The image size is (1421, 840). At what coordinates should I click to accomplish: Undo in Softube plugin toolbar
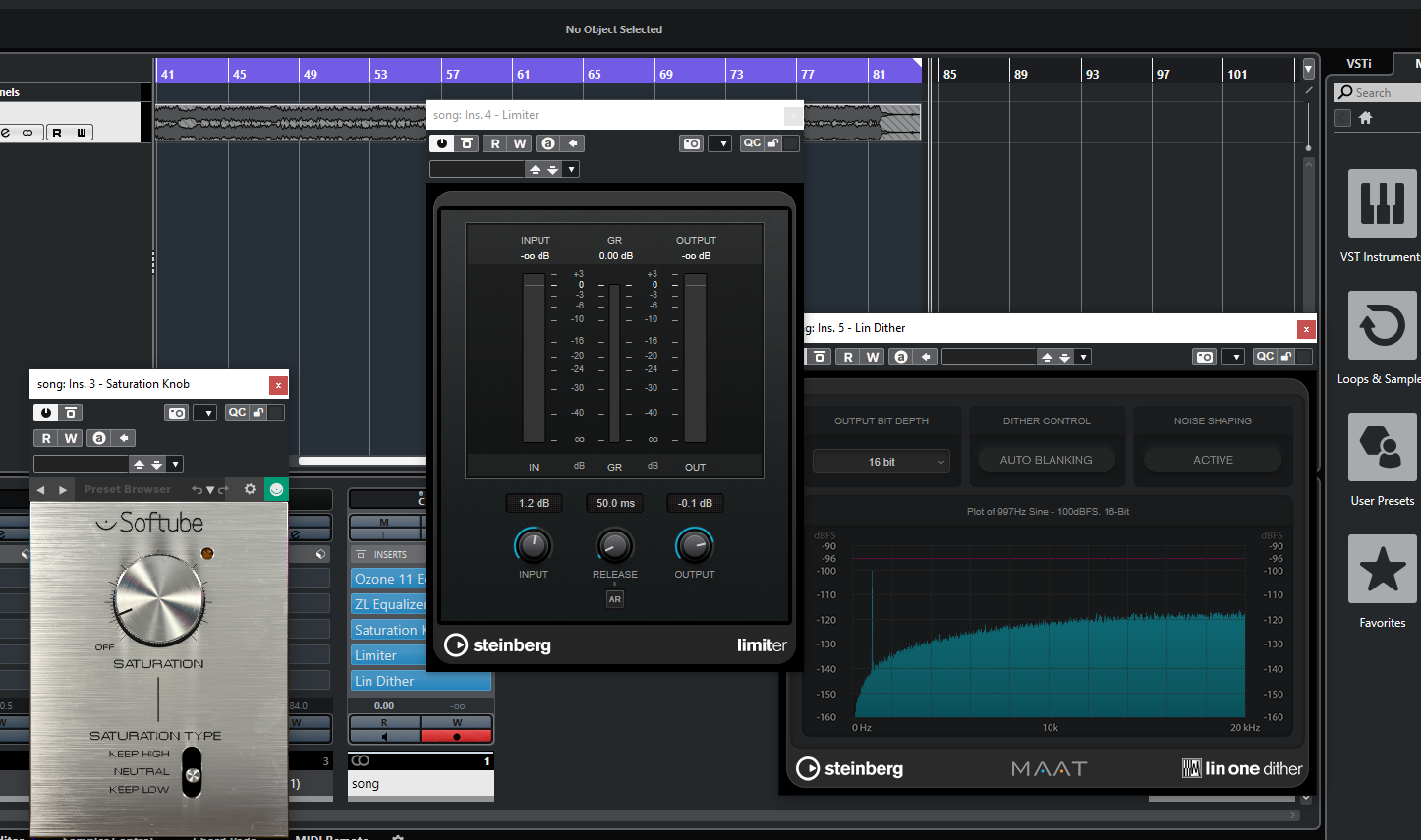(198, 489)
